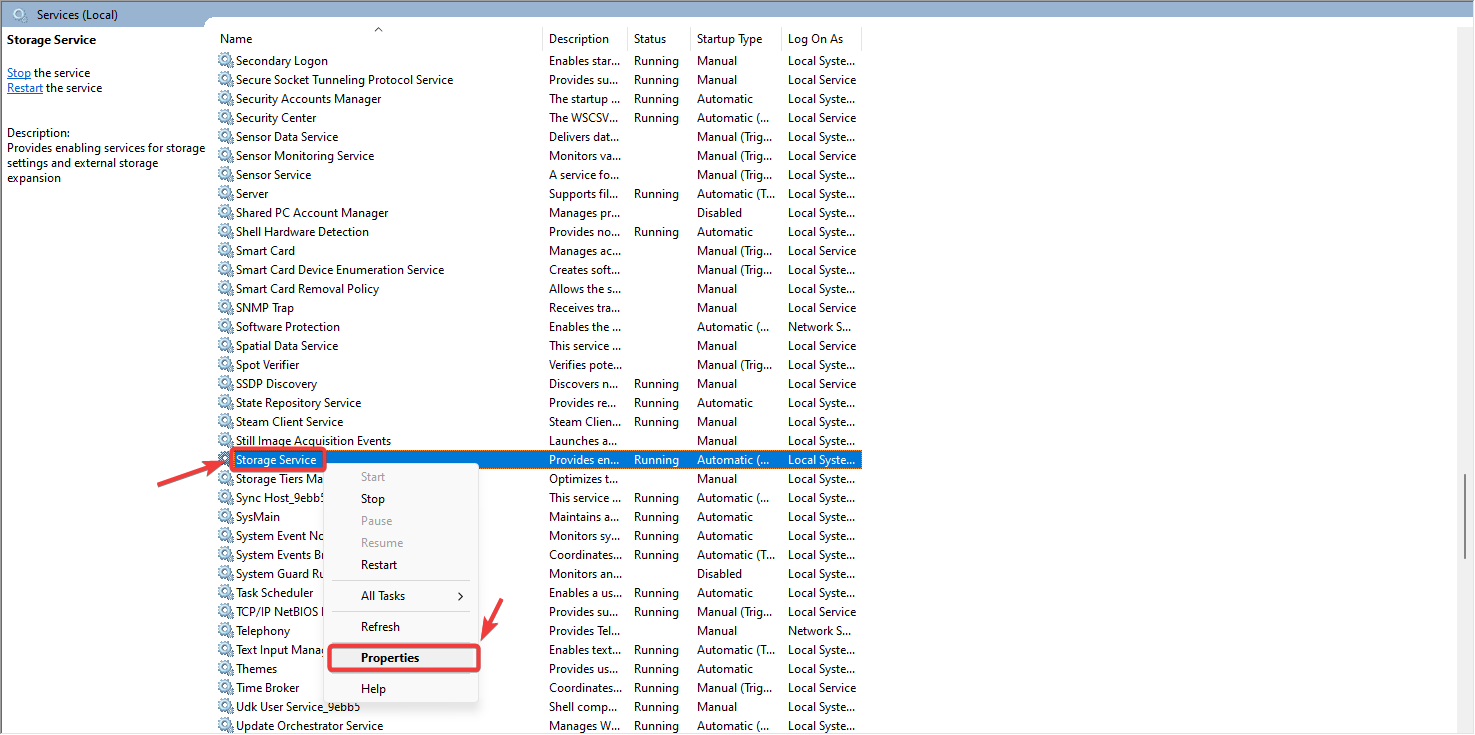The width and height of the screenshot is (1475, 735).
Task: Select the SysMain service icon
Action: pos(226,517)
